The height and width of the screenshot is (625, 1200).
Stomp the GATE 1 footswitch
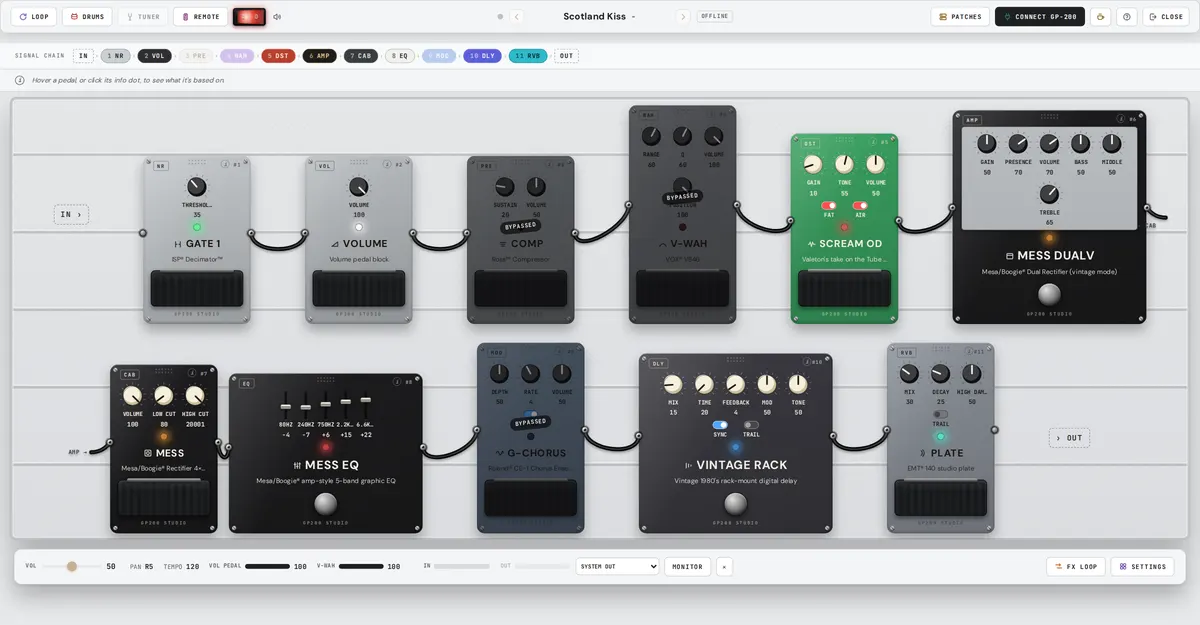(197, 289)
